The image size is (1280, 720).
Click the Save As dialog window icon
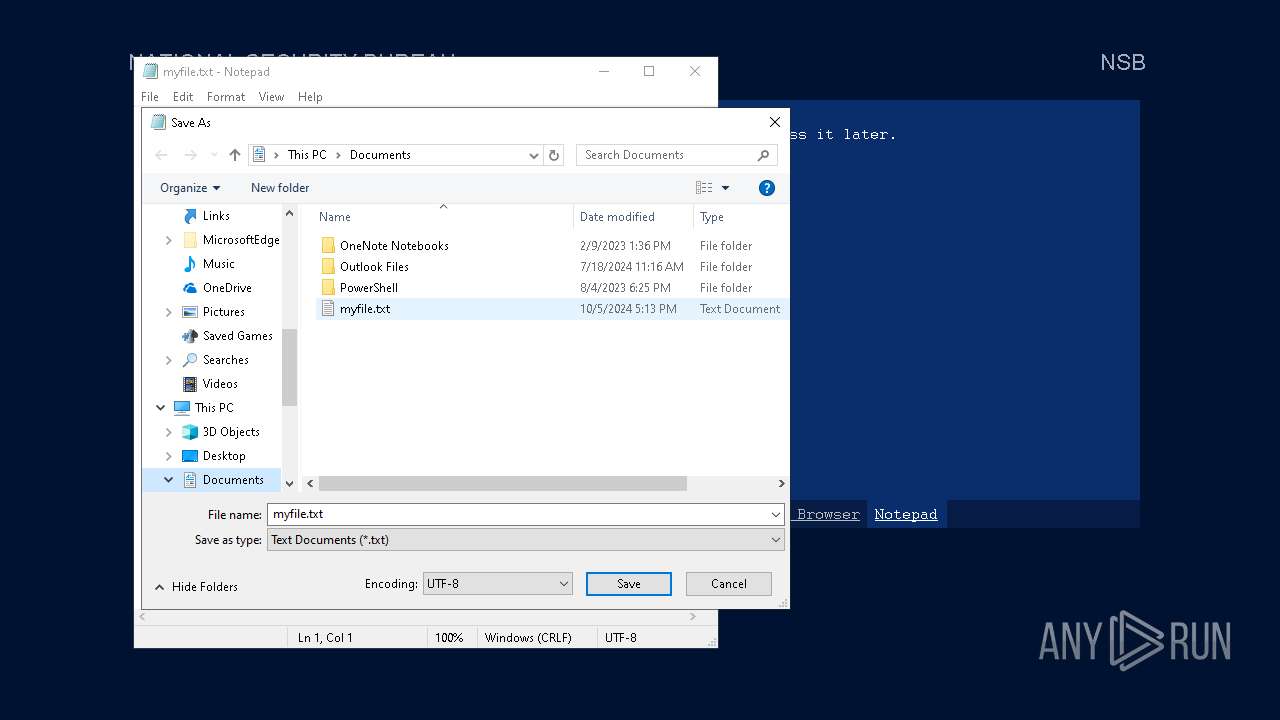coord(158,122)
